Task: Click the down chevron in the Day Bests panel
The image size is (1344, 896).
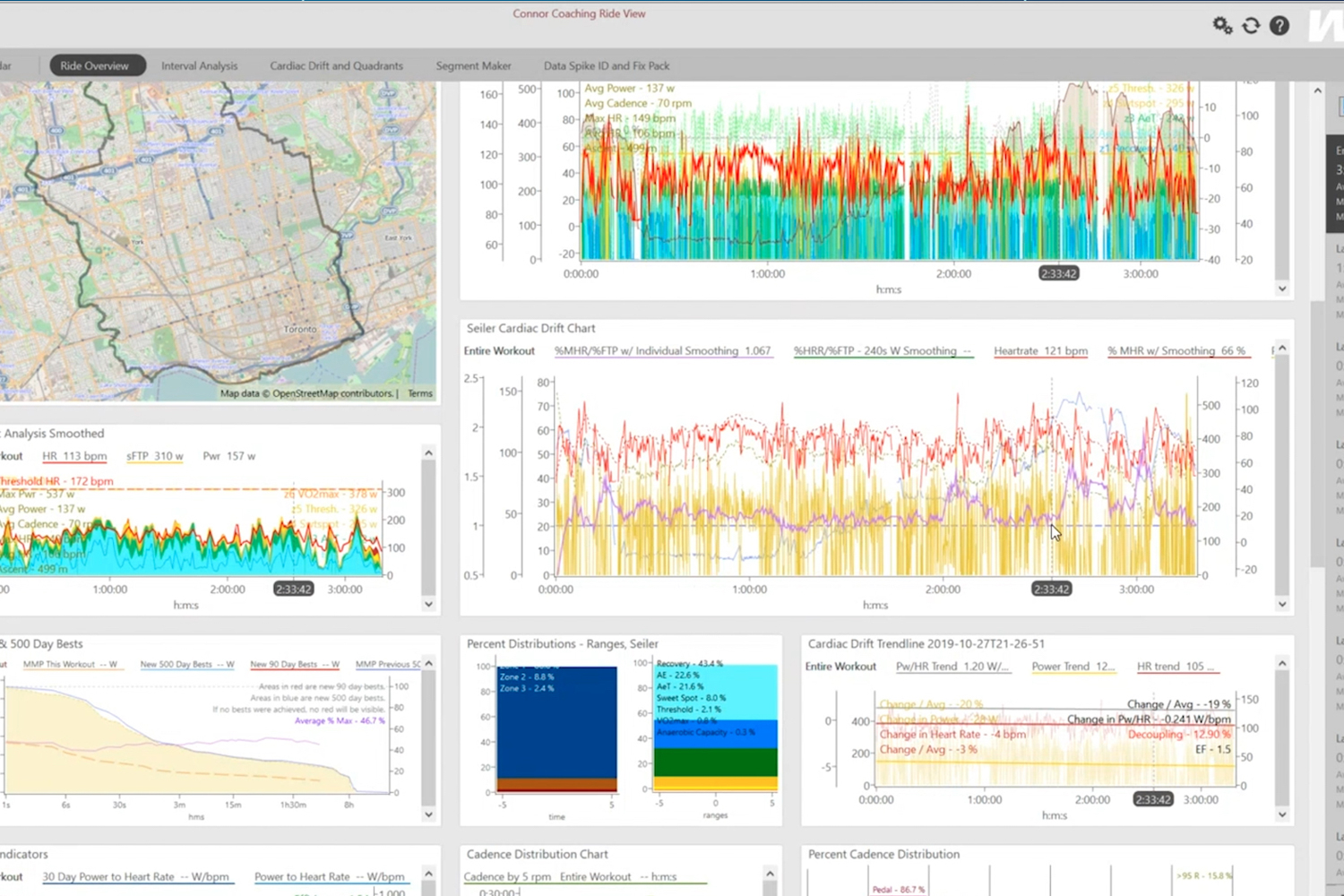Action: (x=428, y=814)
